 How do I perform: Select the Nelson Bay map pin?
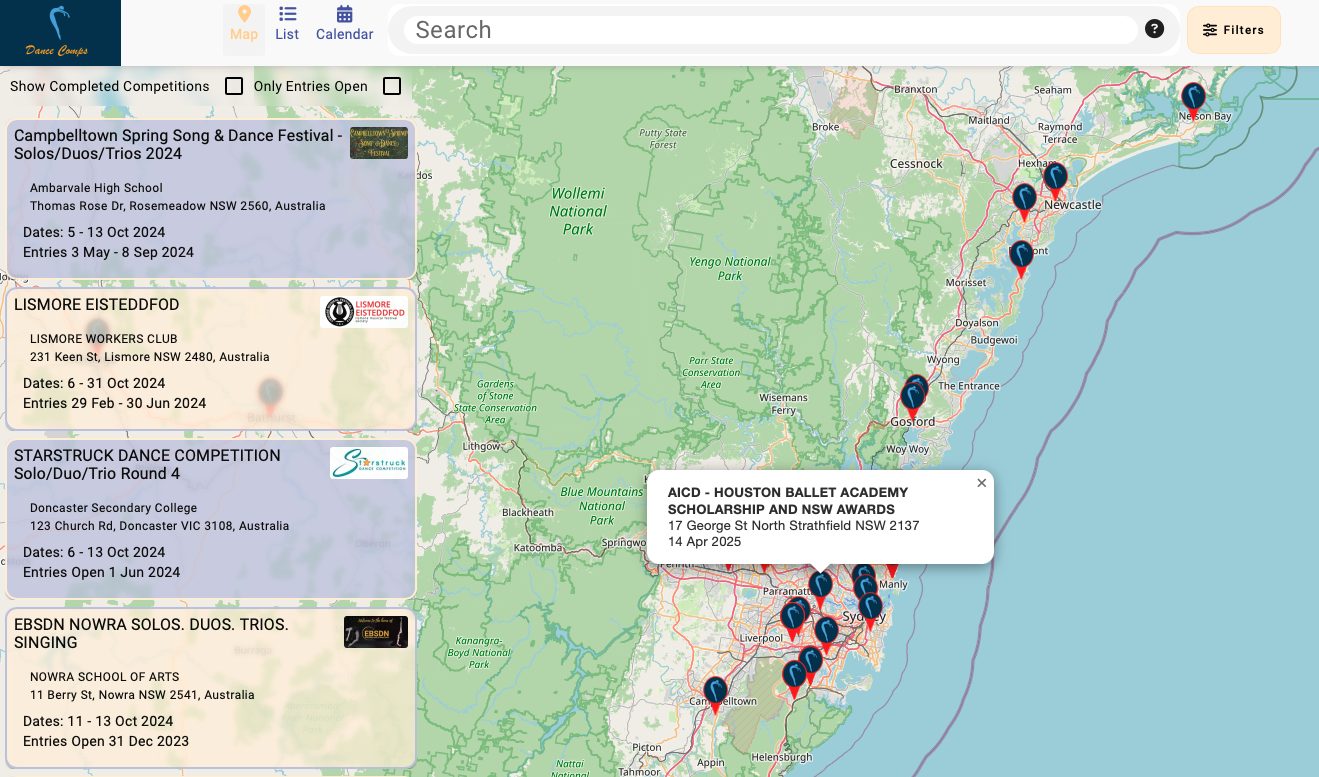tap(1193, 101)
